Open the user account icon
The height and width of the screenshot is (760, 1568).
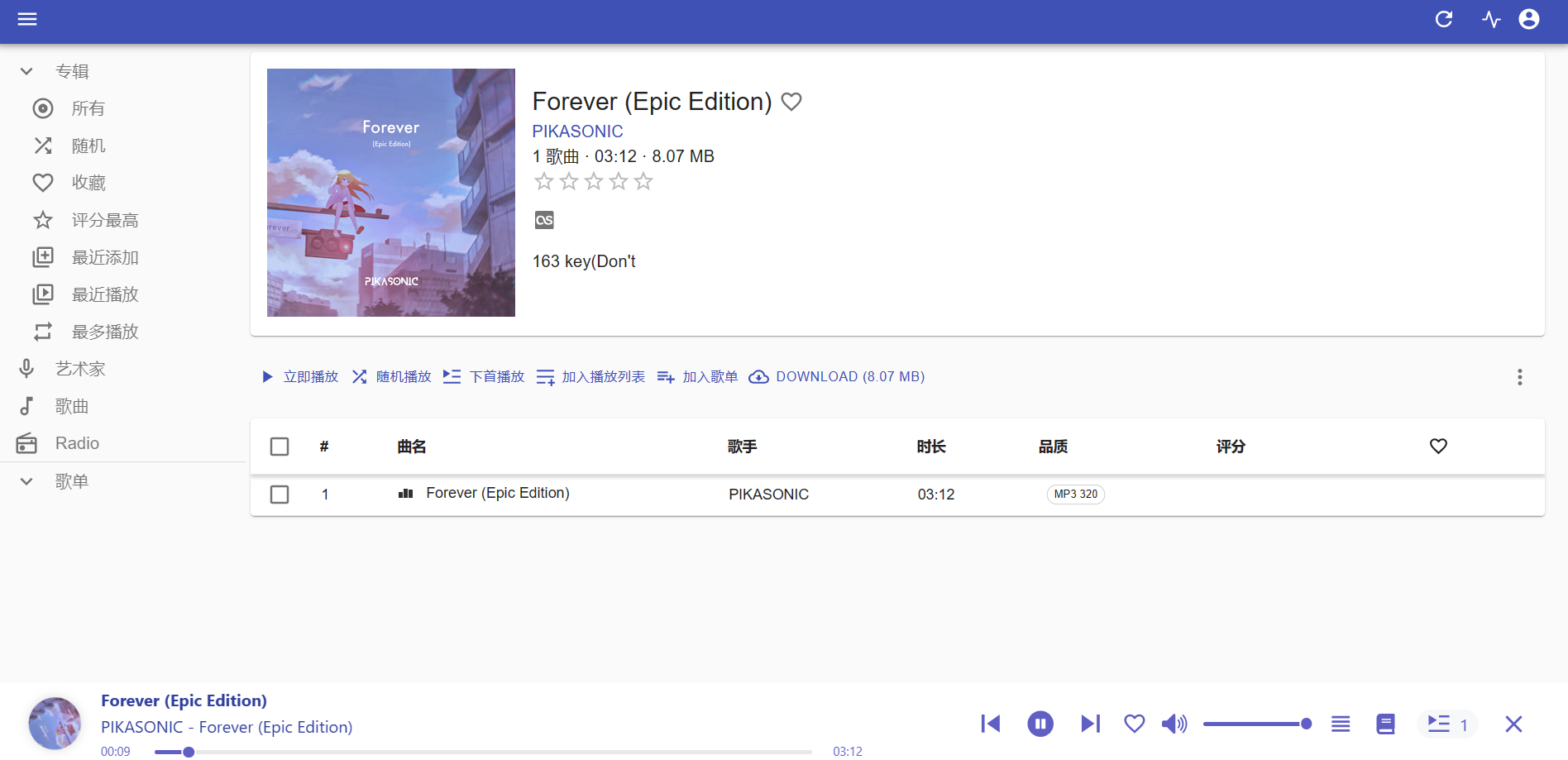coord(1529,19)
